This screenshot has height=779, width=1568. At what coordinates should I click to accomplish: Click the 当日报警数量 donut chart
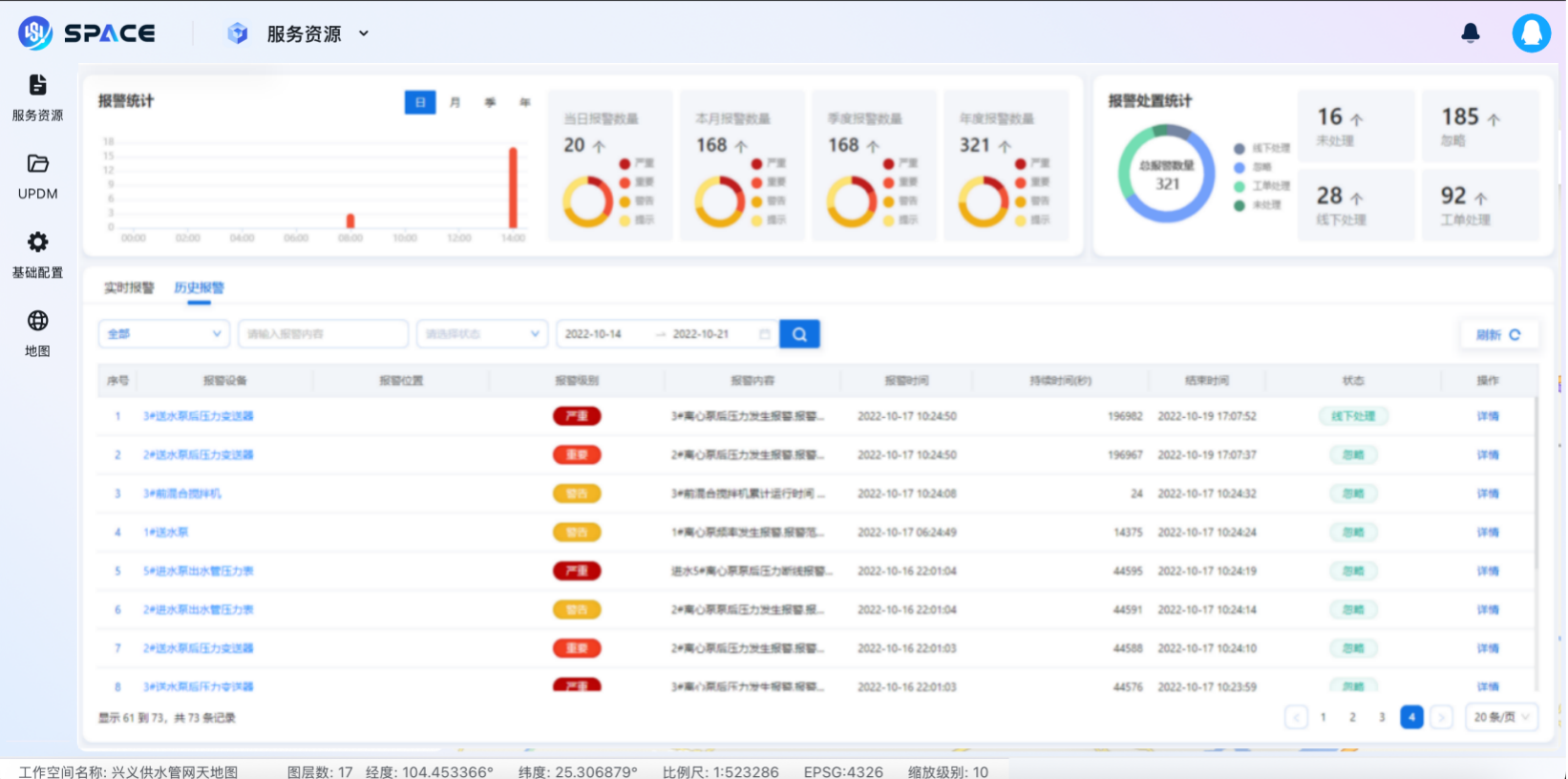click(587, 201)
